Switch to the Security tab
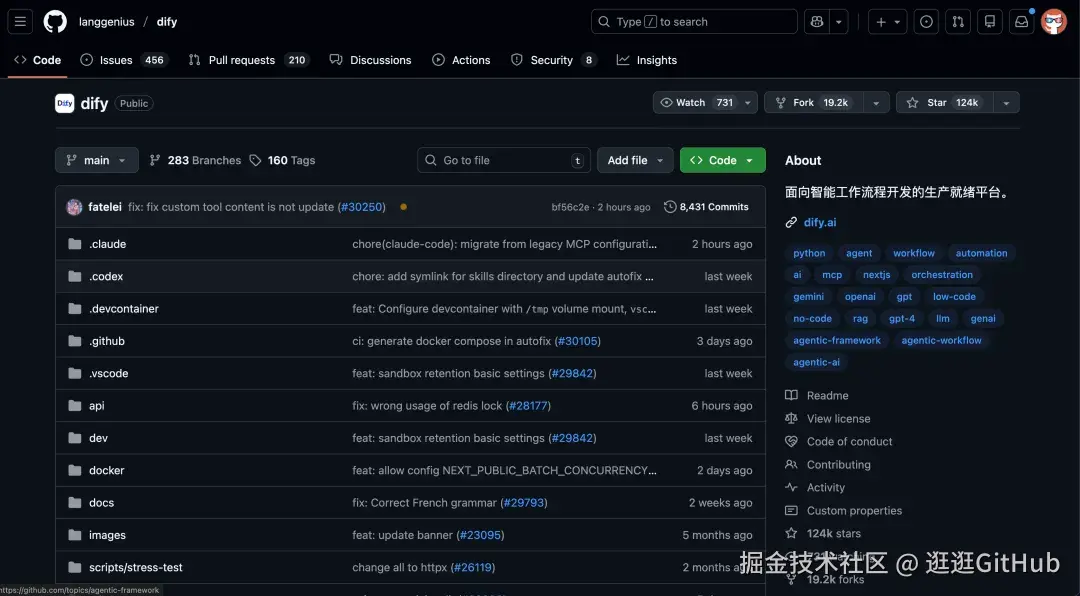 tap(554, 60)
